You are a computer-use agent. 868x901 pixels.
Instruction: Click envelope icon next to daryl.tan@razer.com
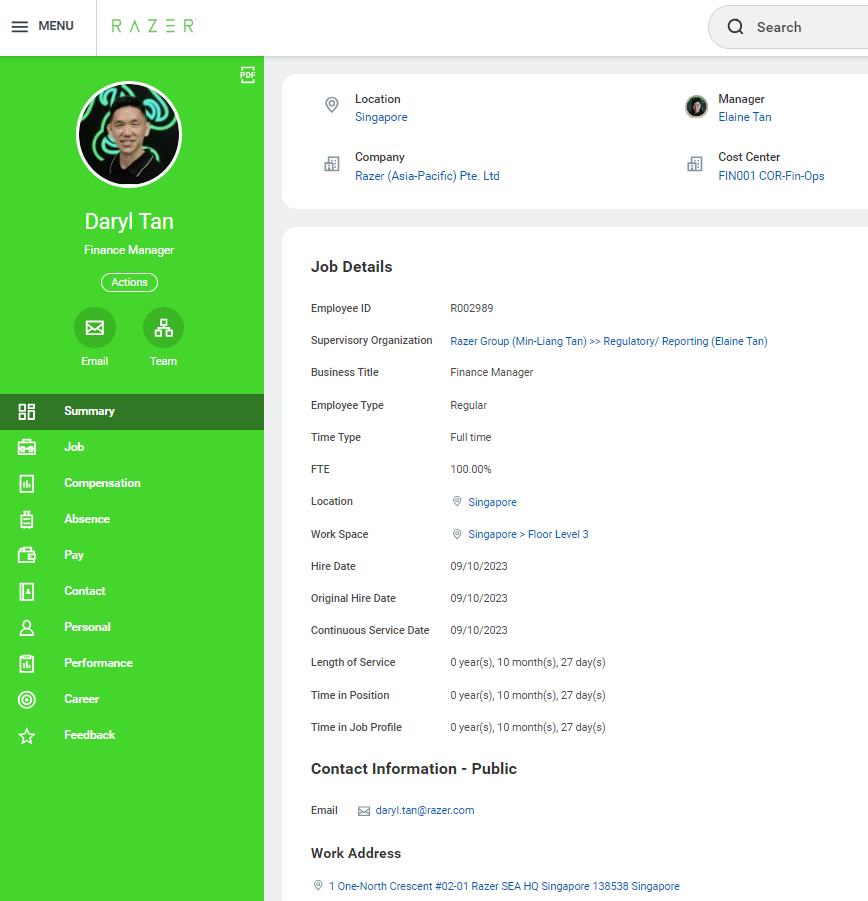(x=364, y=811)
